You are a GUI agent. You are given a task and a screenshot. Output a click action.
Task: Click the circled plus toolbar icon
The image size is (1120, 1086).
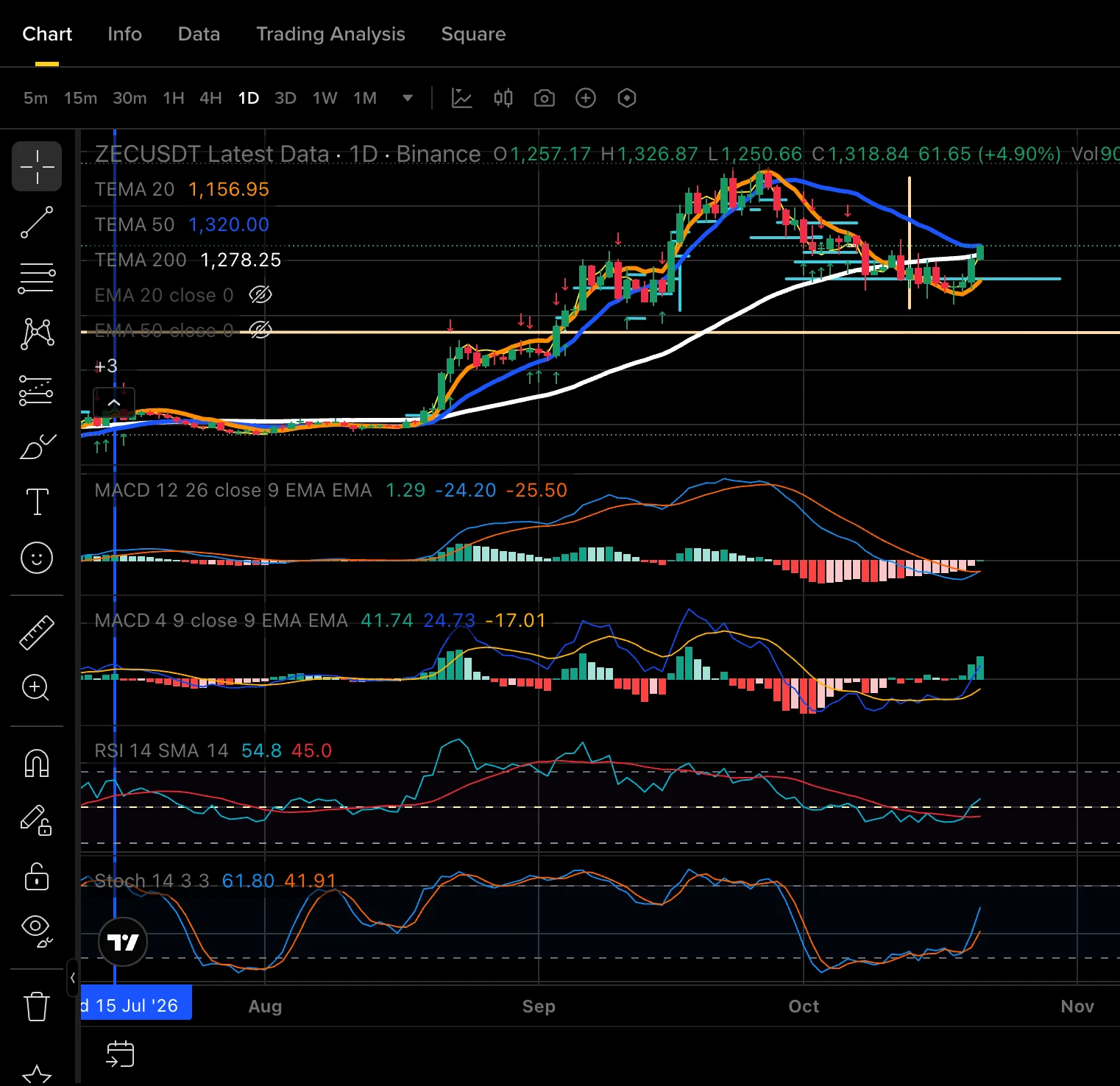[x=586, y=98]
